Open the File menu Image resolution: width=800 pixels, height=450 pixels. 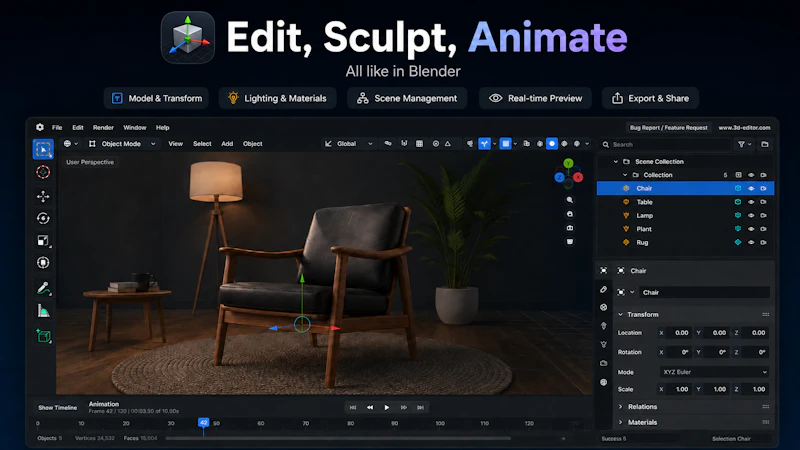pyautogui.click(x=57, y=128)
